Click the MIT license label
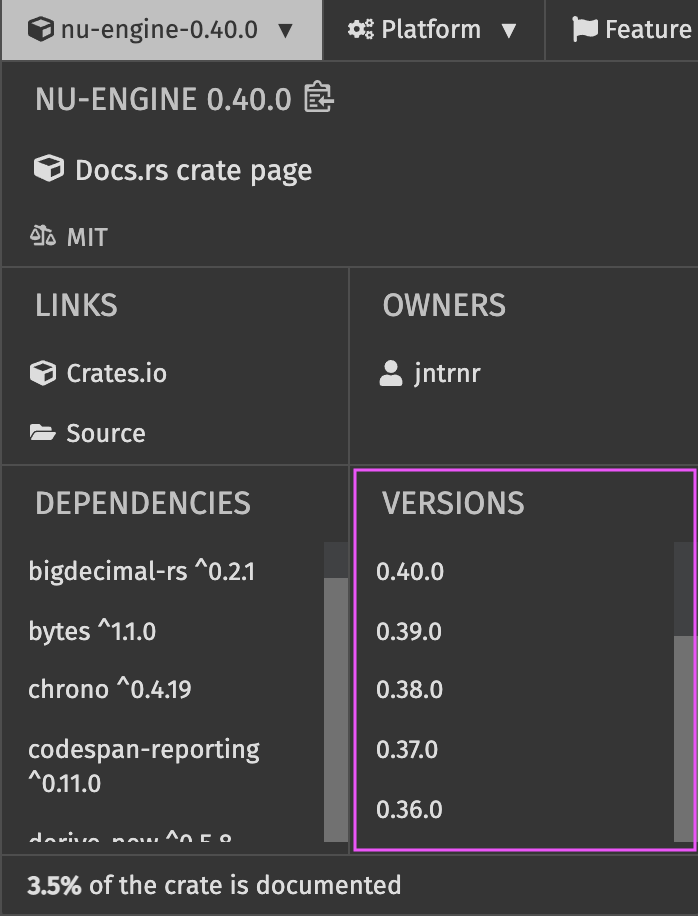This screenshot has width=698, height=916. 88,236
